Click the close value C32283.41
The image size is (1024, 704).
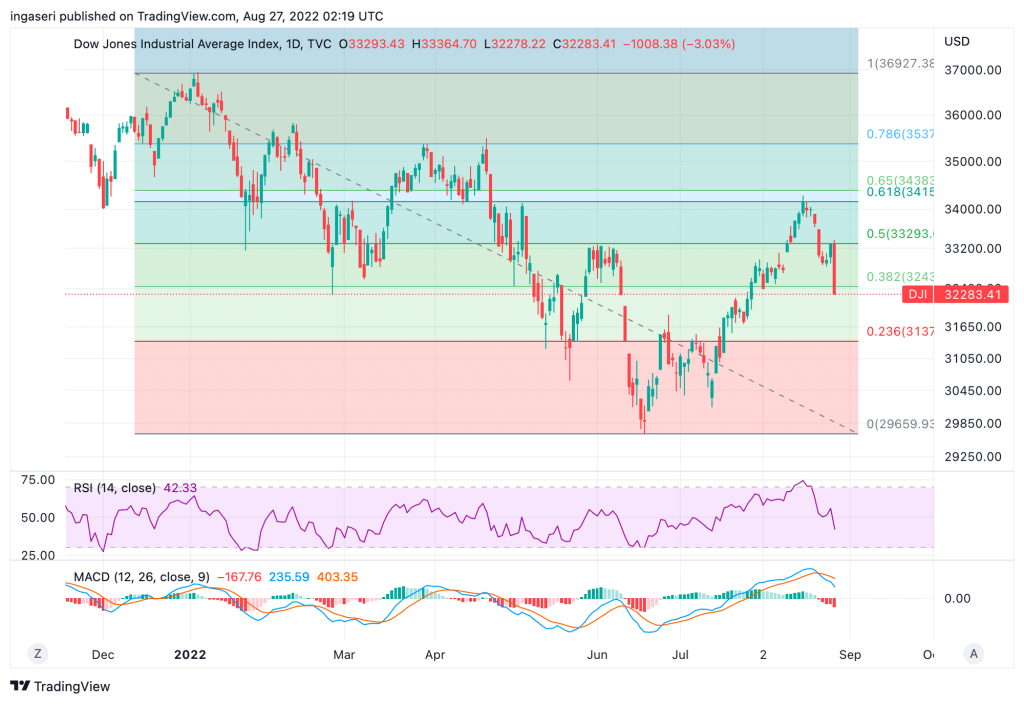coord(584,44)
